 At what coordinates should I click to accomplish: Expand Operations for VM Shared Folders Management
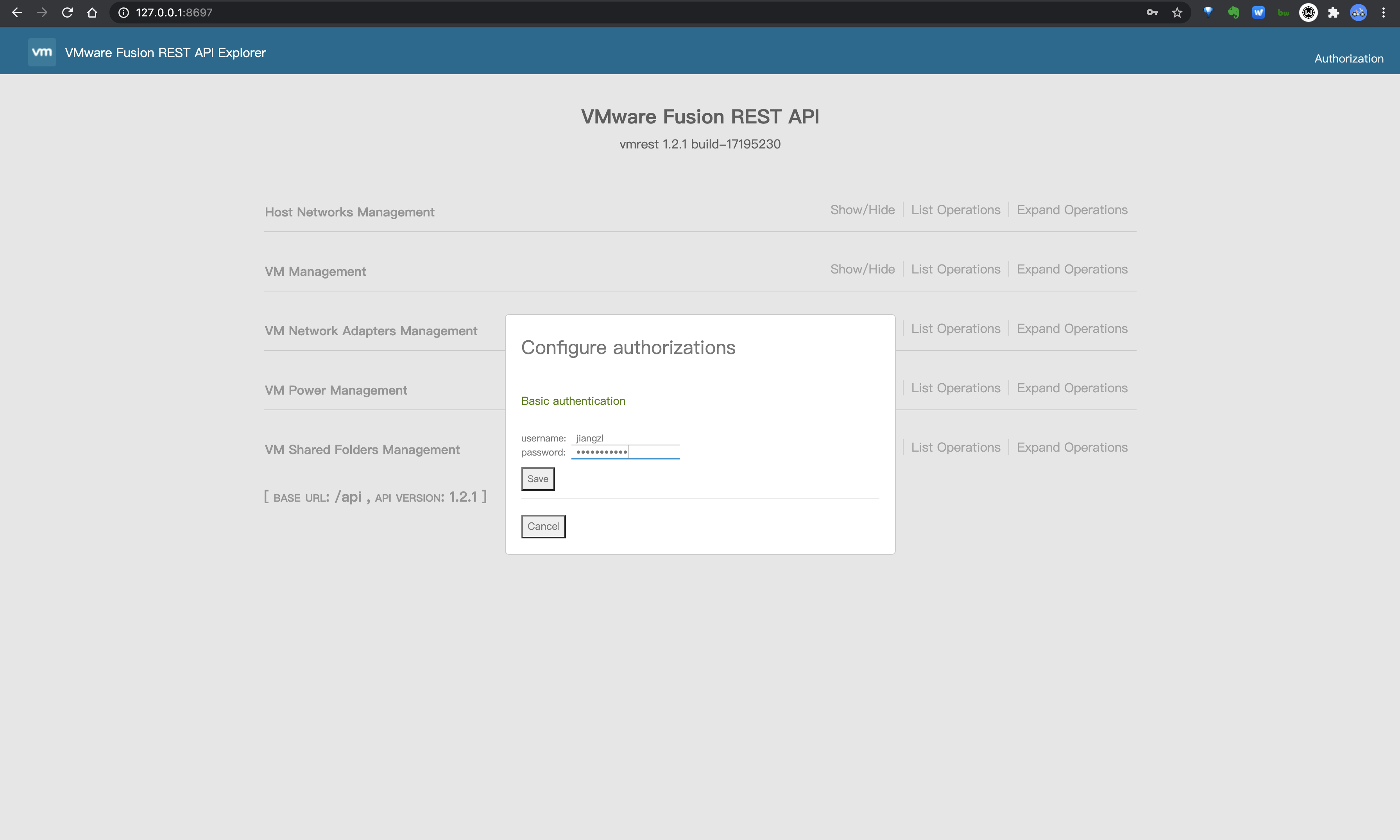1072,447
